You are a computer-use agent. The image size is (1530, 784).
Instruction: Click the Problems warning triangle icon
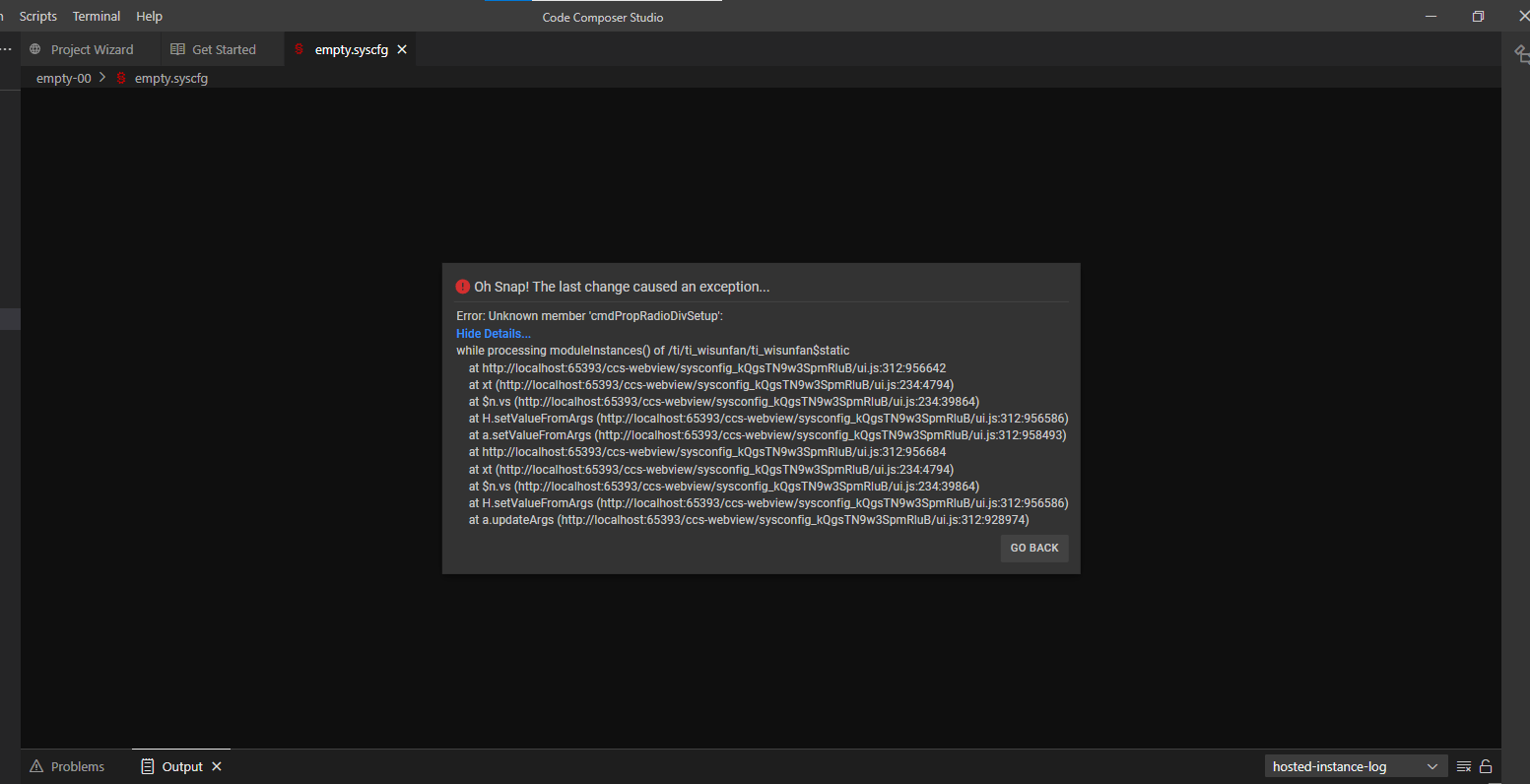[36, 766]
